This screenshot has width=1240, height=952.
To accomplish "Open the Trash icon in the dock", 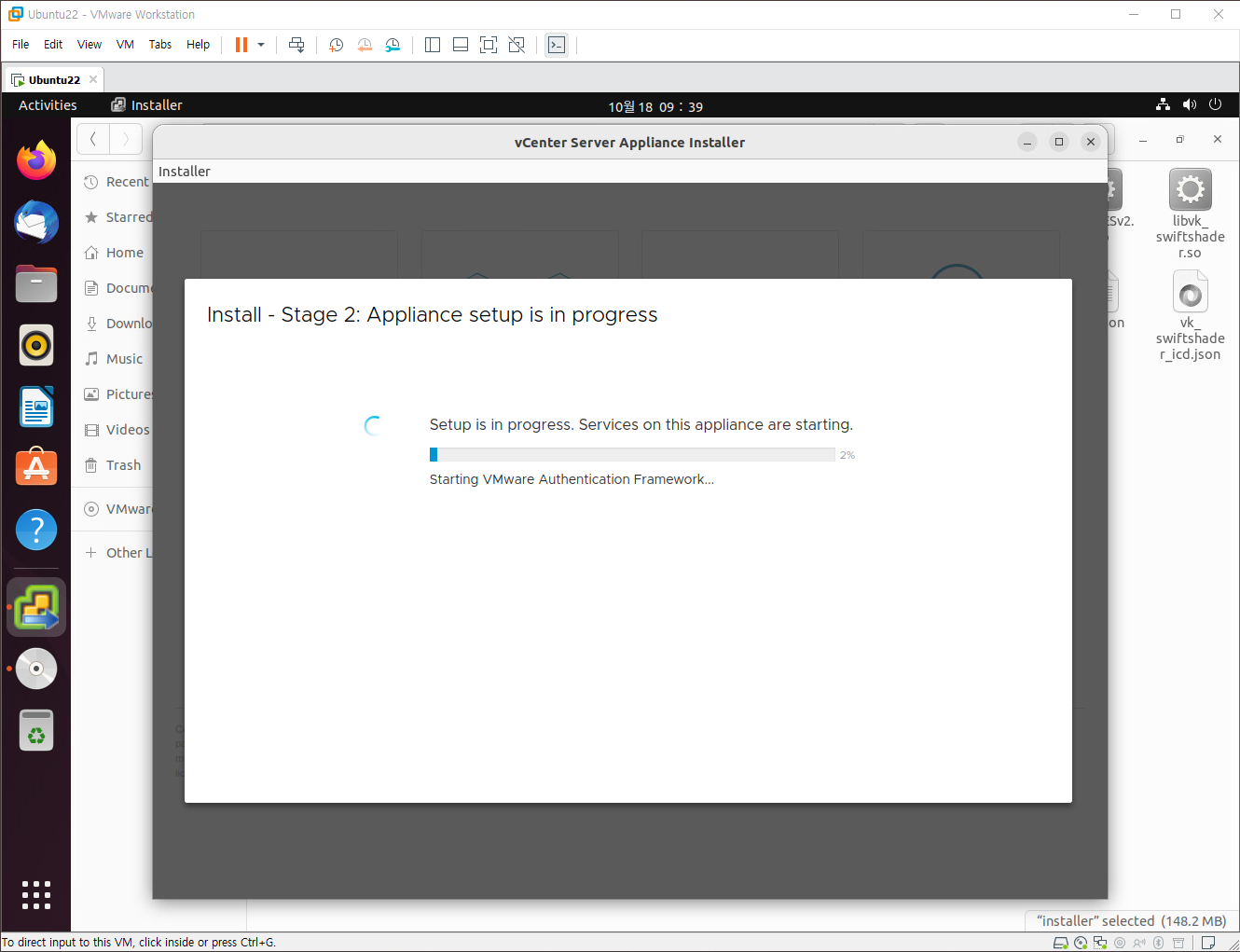I will click(36, 730).
